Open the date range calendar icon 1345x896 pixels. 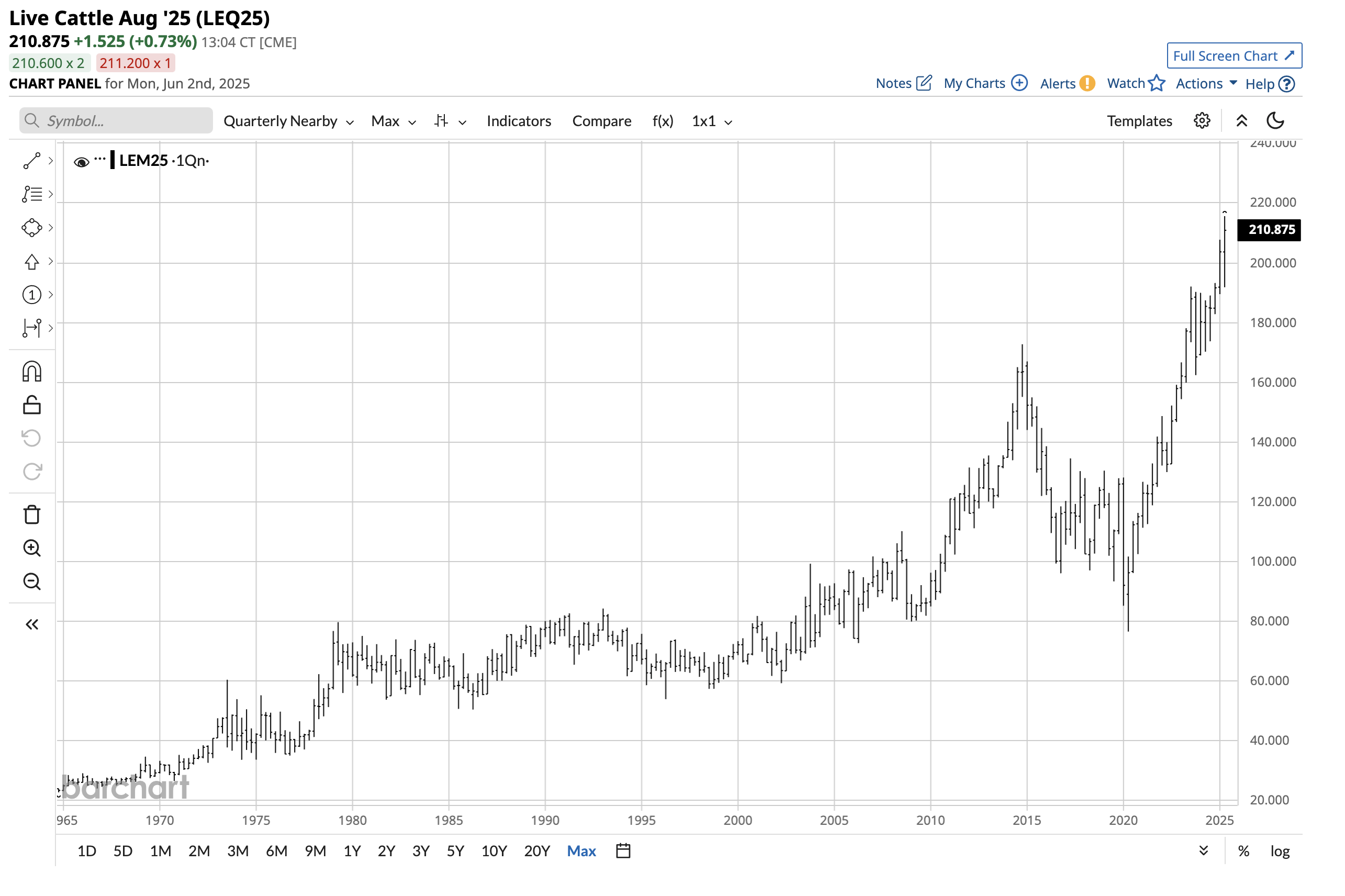click(x=623, y=851)
